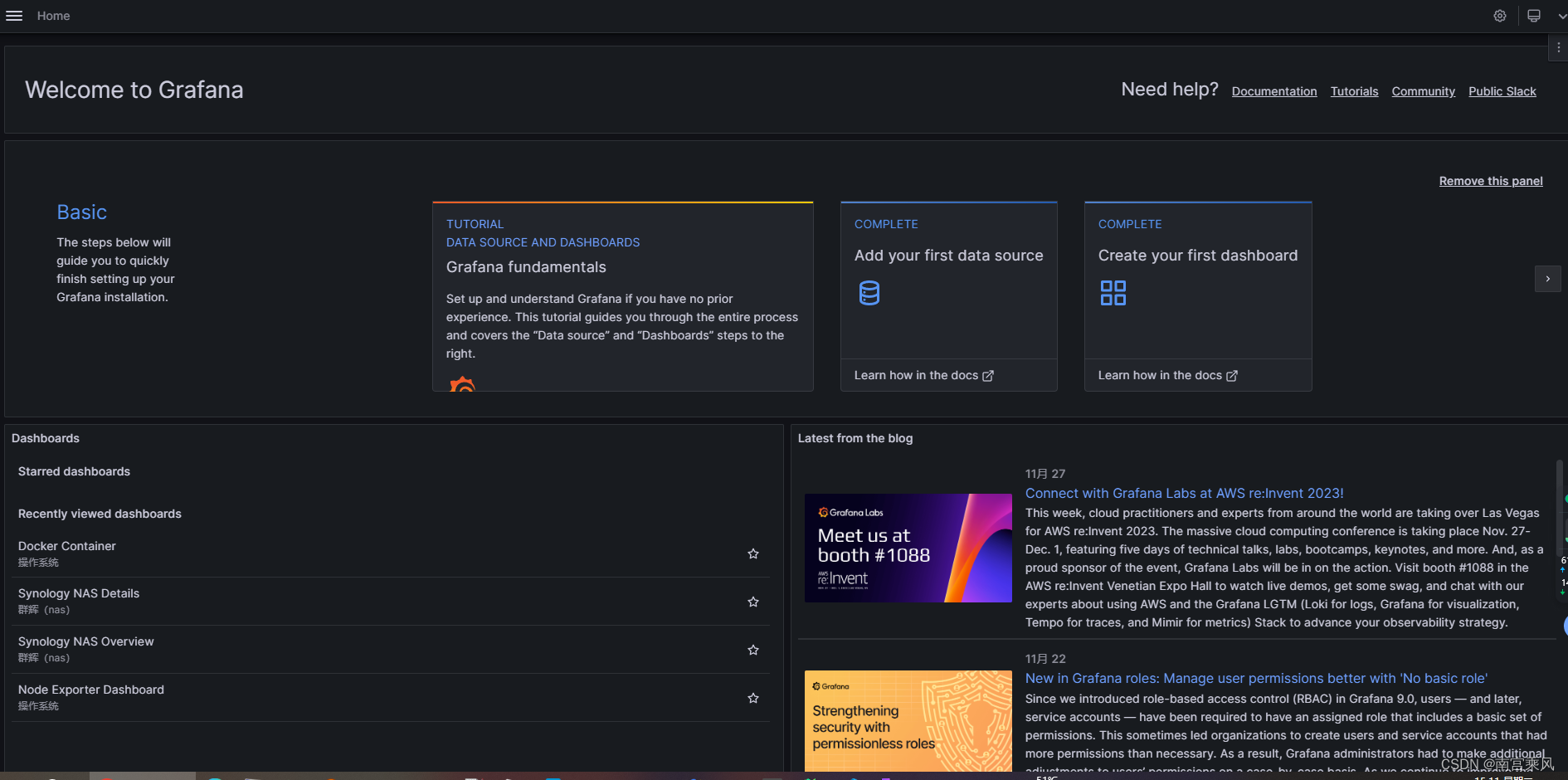Star the Node Exporter Dashboard
The width and height of the screenshot is (1568, 780).
753,698
